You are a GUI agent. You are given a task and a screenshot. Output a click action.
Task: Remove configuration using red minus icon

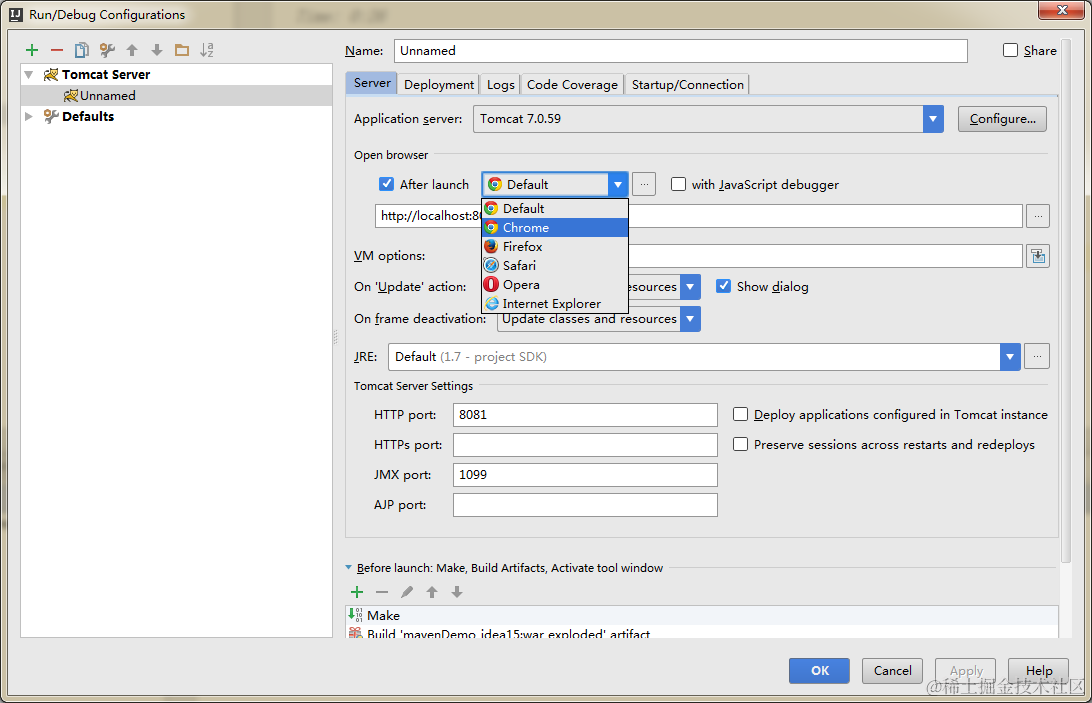coord(56,49)
